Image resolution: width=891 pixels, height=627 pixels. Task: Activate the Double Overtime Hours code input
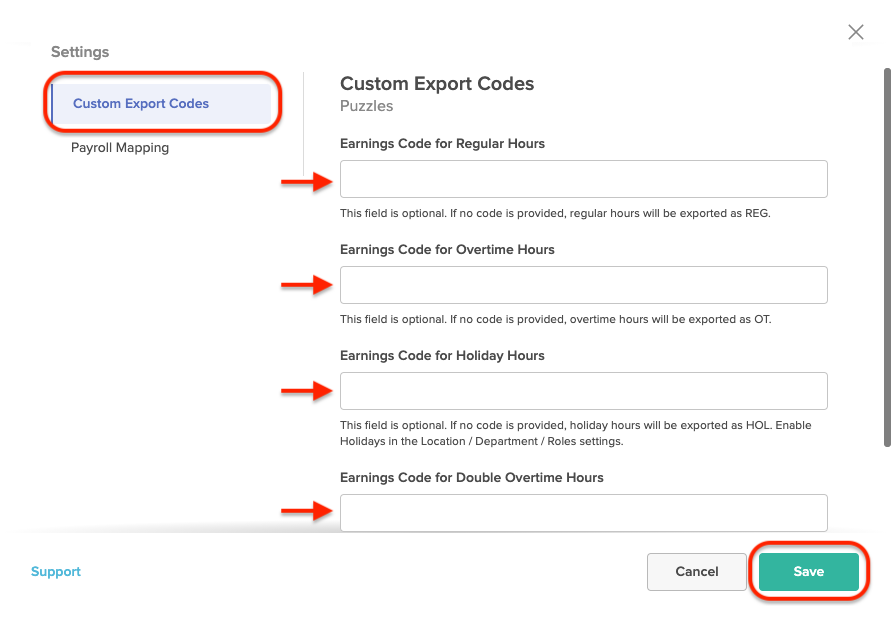point(584,513)
